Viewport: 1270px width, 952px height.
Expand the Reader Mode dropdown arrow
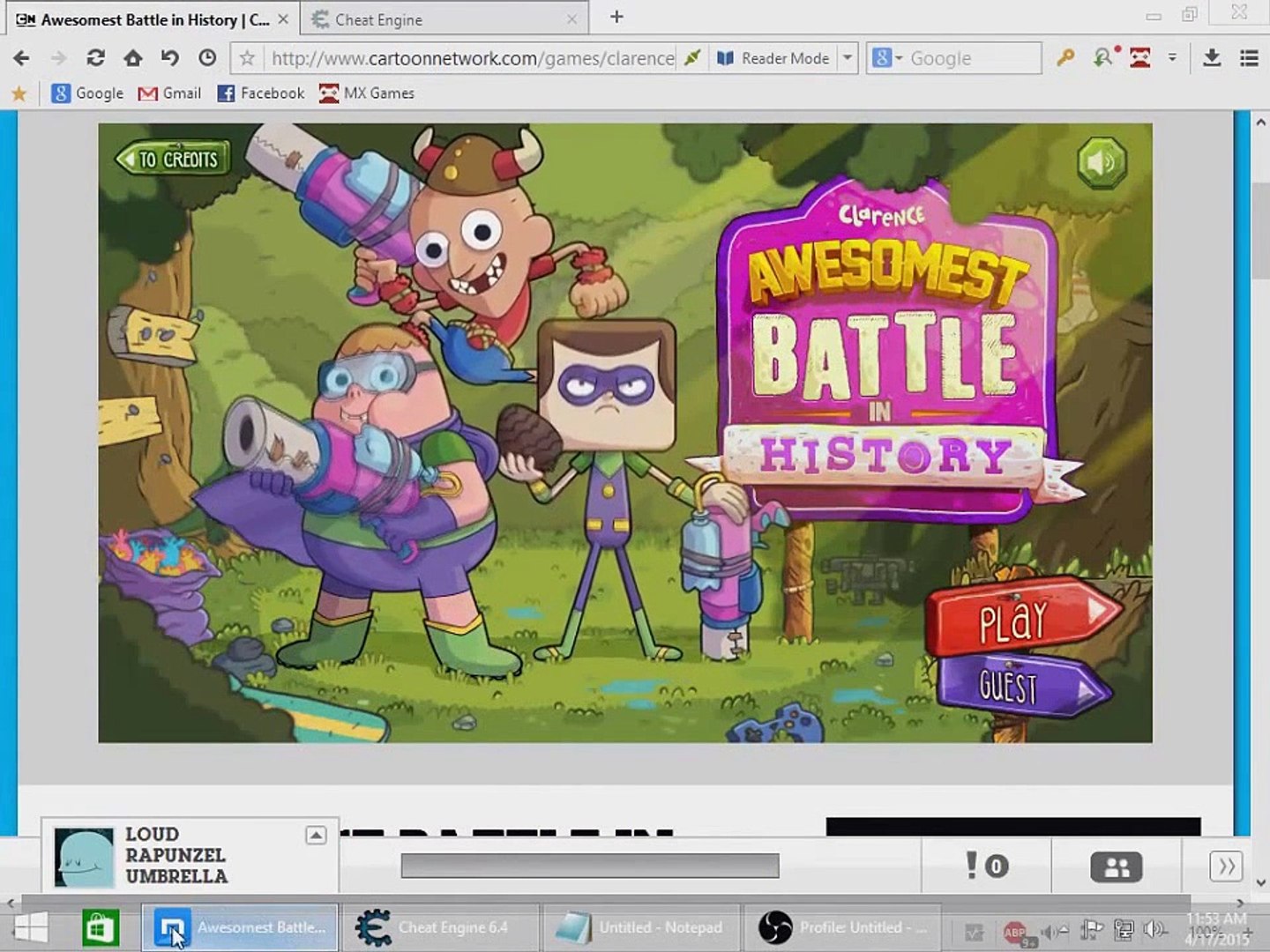[848, 58]
